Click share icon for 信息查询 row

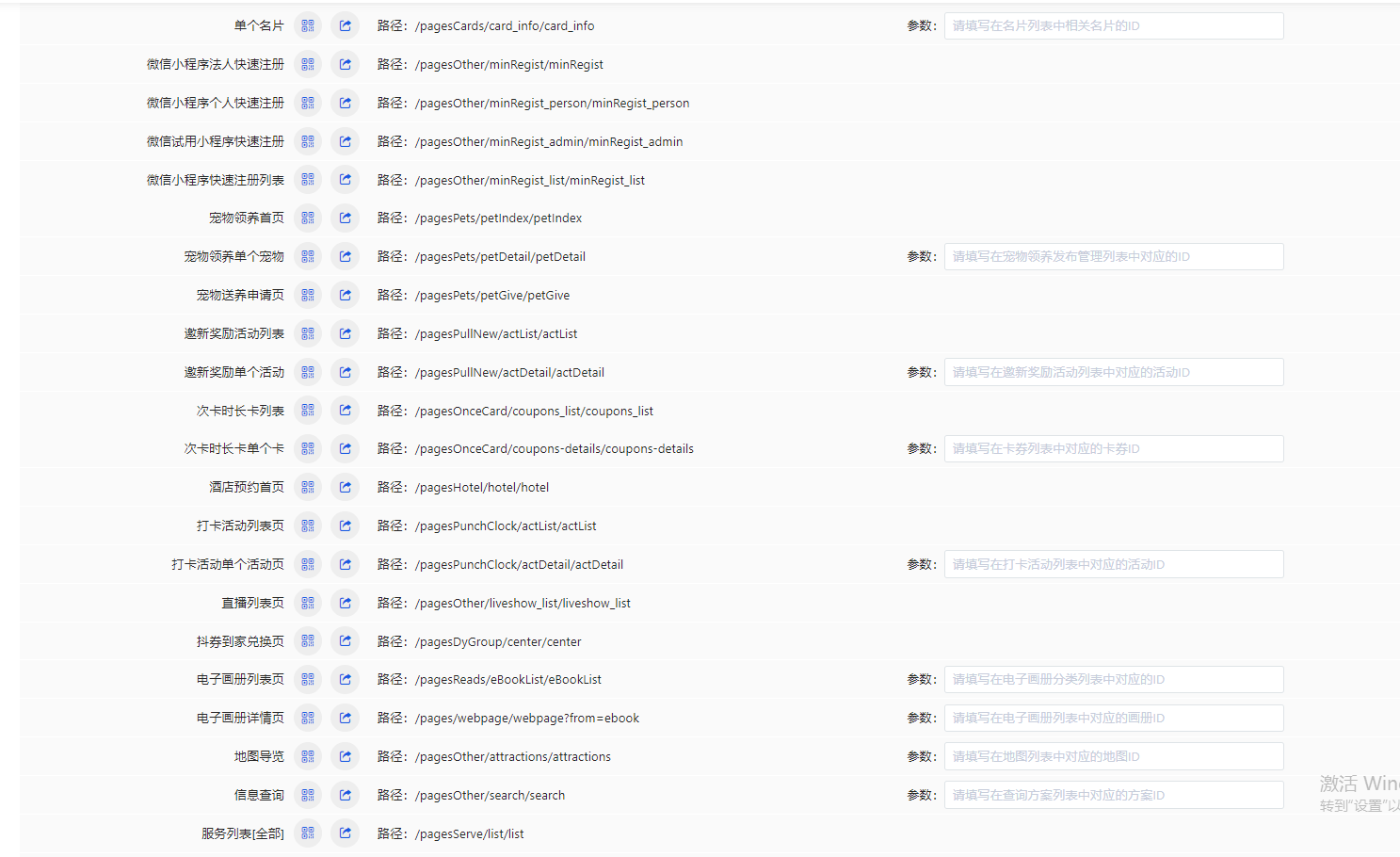(x=346, y=796)
